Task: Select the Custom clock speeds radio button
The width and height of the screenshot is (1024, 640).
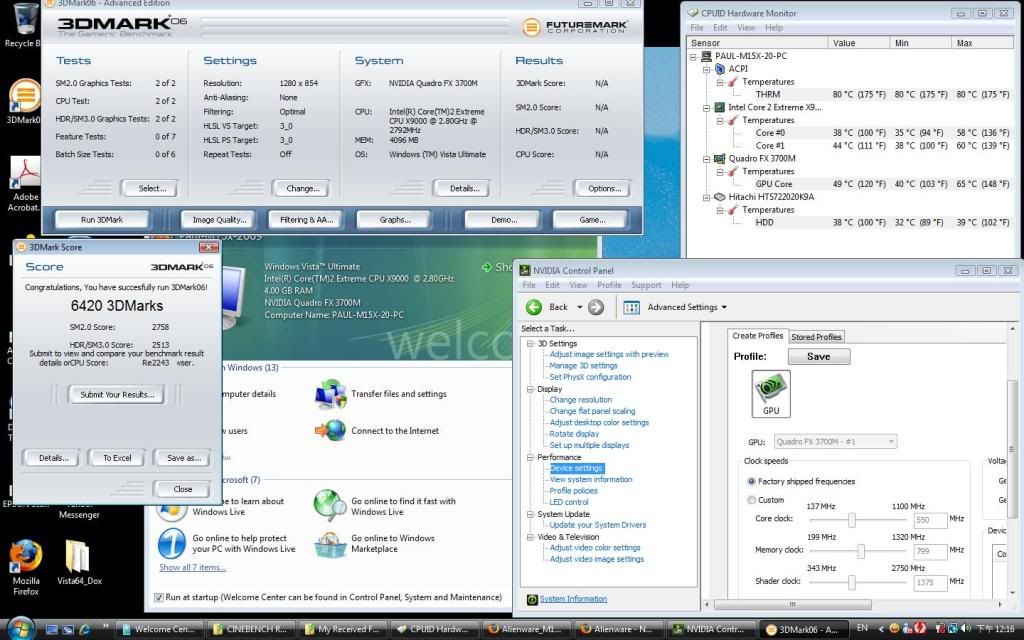Action: pos(751,500)
